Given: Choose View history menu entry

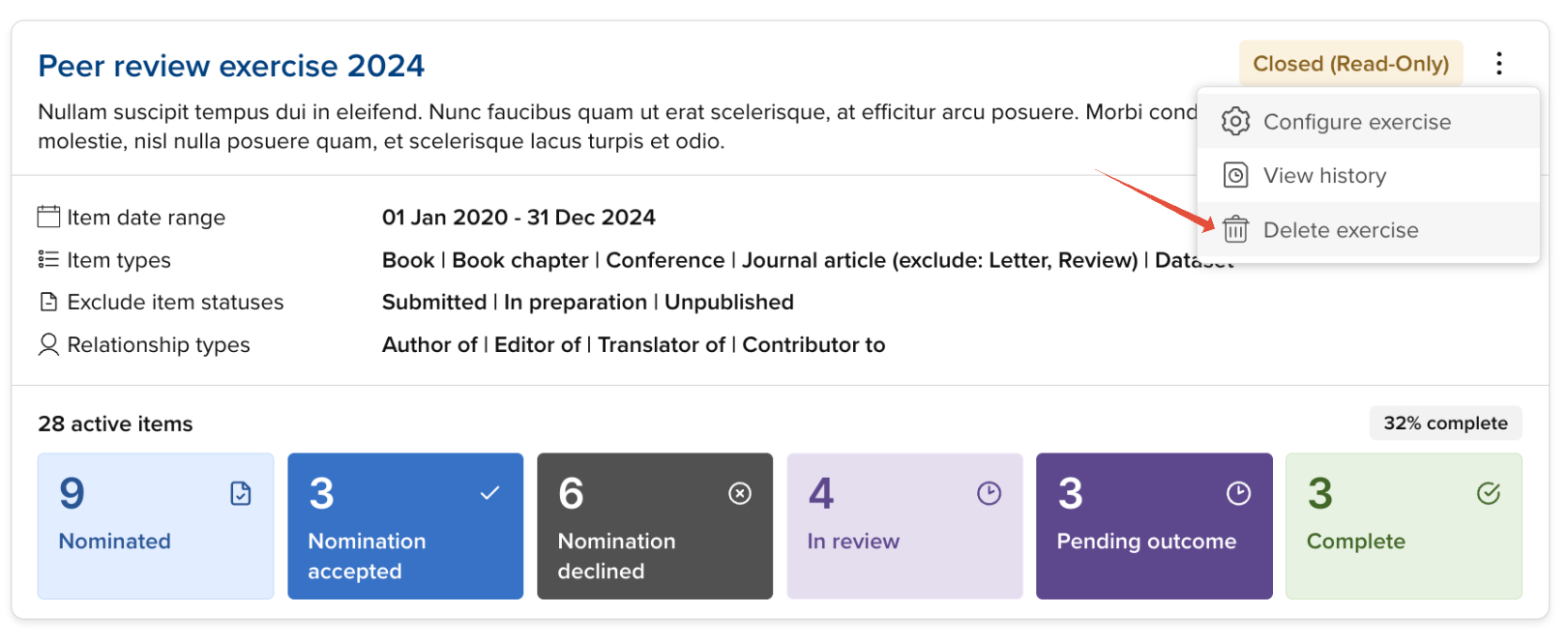Looking at the screenshot, I should [x=1324, y=175].
